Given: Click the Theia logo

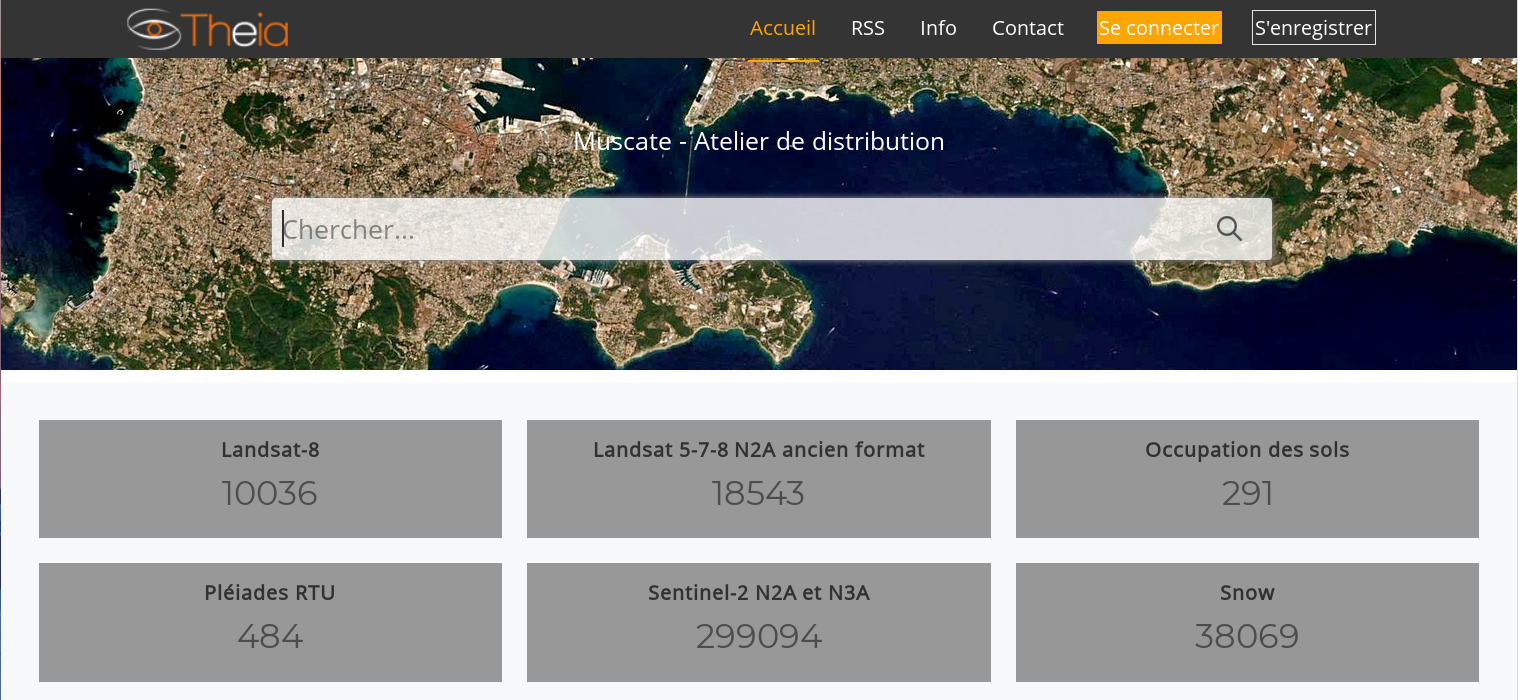Looking at the screenshot, I should coord(208,28).
